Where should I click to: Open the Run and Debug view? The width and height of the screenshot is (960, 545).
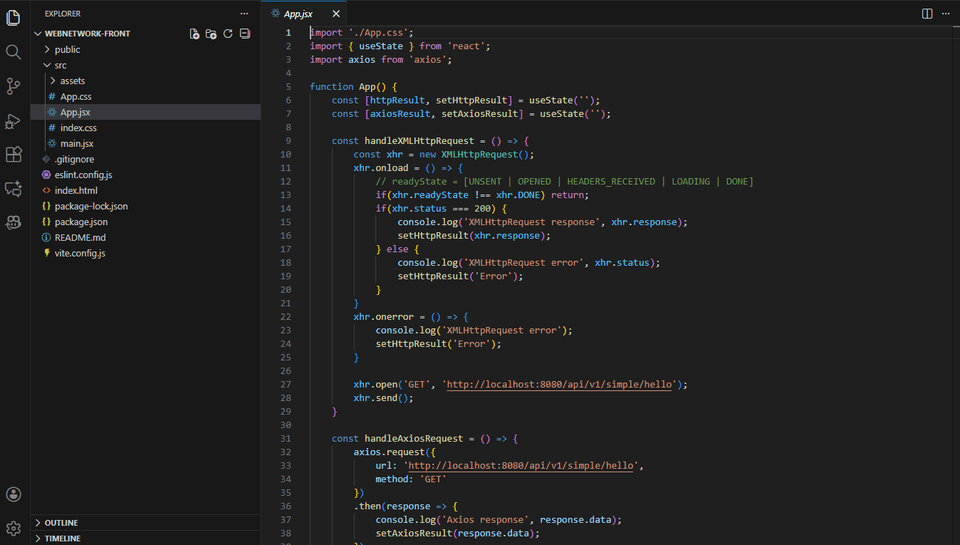[x=14, y=121]
